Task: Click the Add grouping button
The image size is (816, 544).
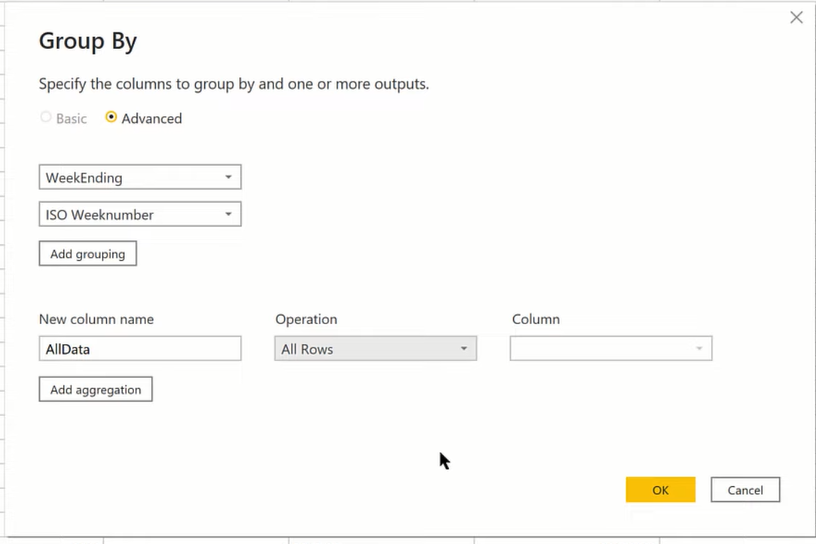Action: (88, 254)
